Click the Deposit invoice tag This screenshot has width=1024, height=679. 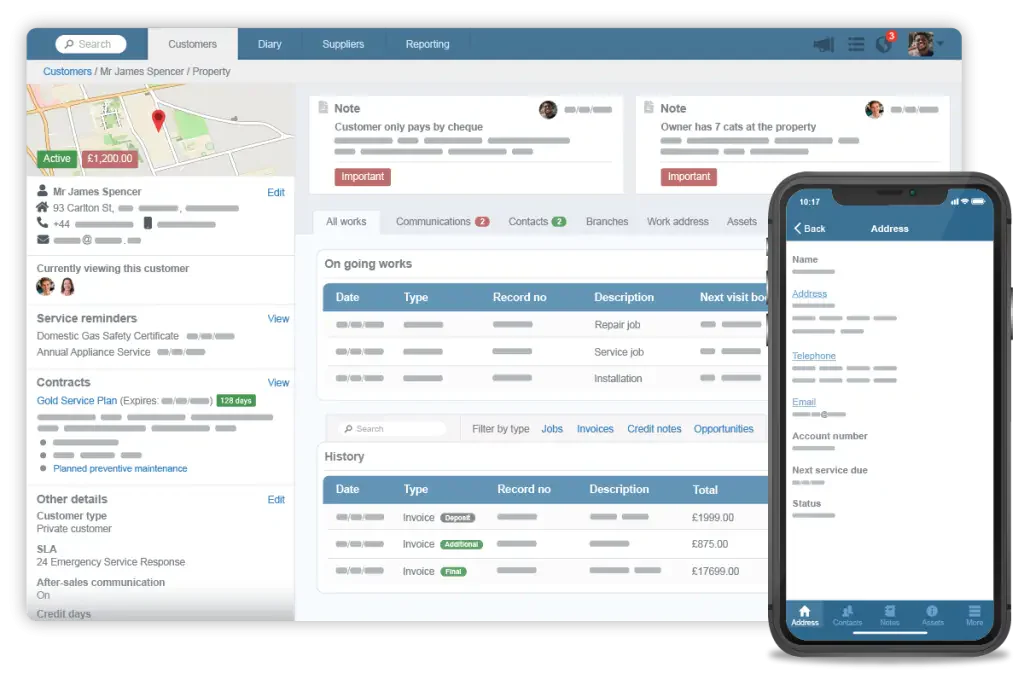pyautogui.click(x=457, y=518)
